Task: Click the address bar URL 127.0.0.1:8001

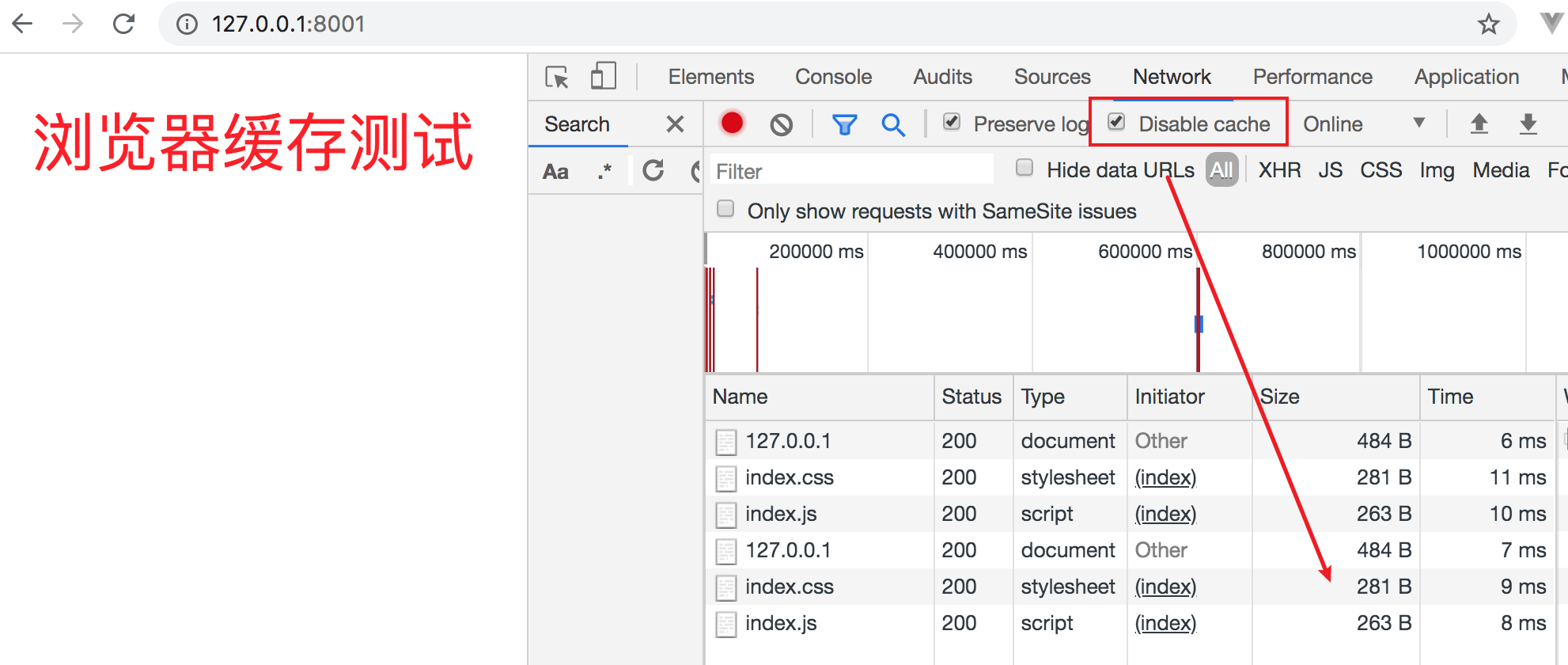Action: coord(288,24)
